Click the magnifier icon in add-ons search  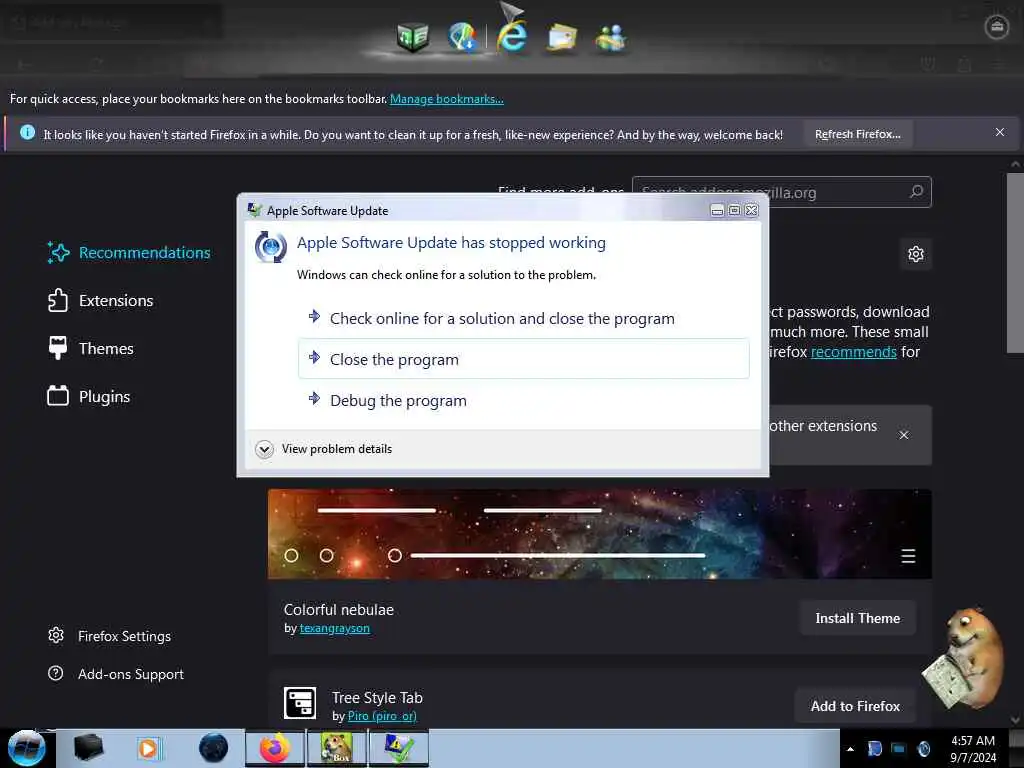tap(917, 191)
